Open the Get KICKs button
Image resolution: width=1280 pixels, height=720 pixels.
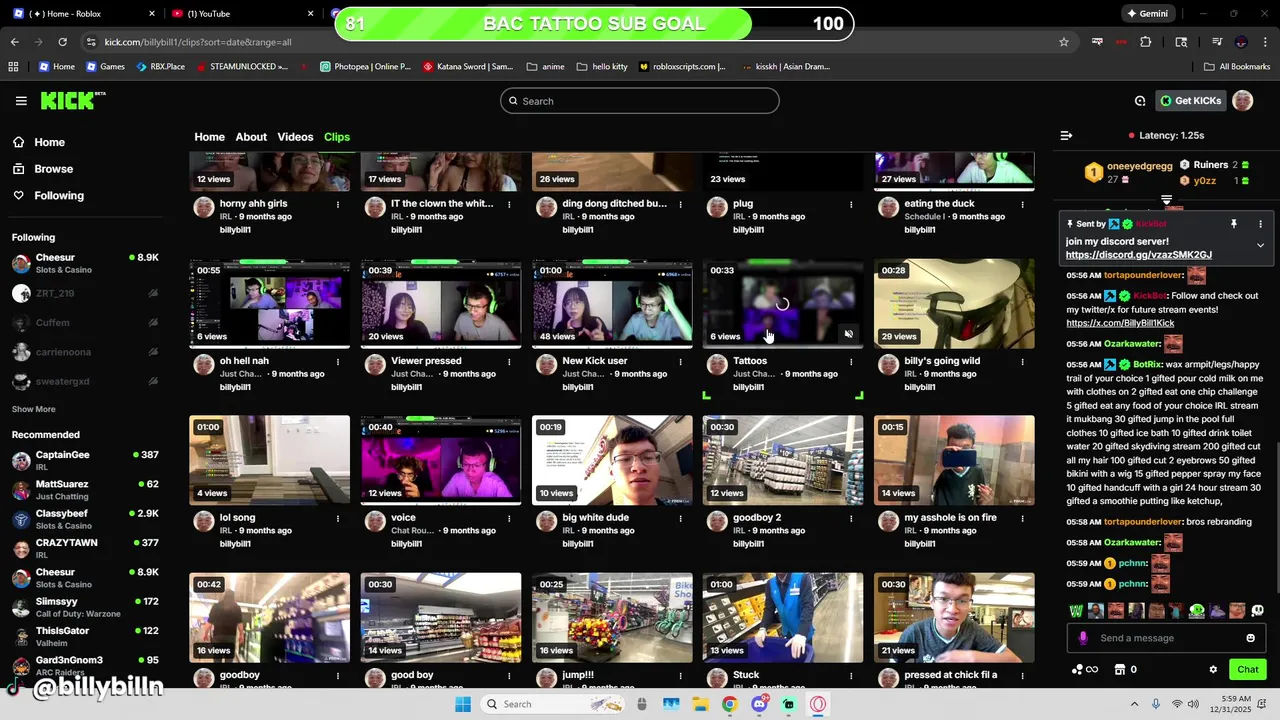(x=1191, y=101)
